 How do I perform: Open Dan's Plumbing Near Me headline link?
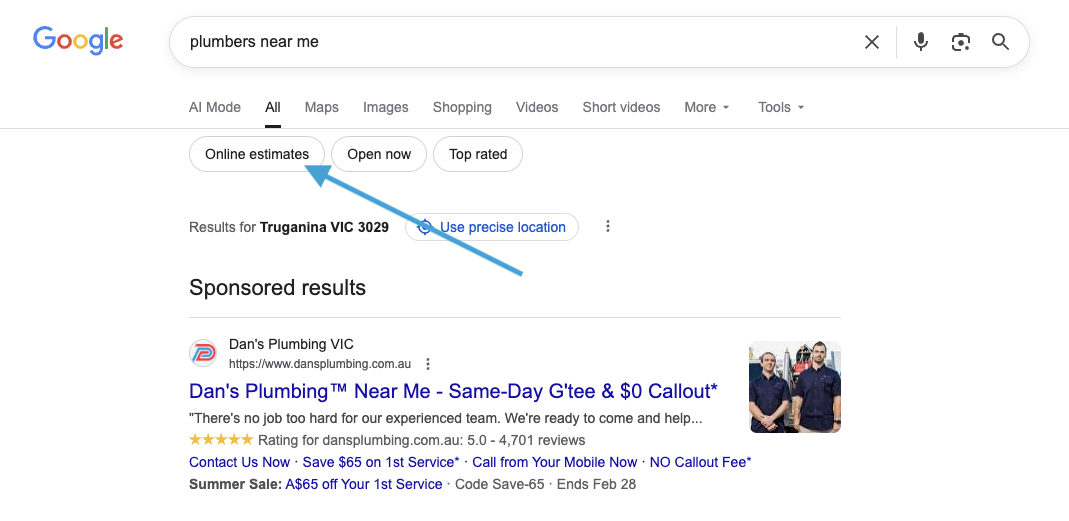pos(453,390)
